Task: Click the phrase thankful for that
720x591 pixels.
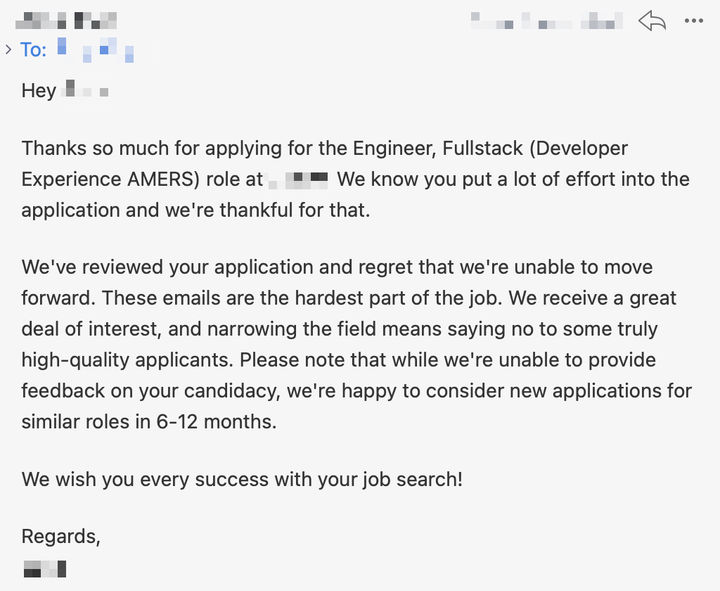Action: click(295, 210)
